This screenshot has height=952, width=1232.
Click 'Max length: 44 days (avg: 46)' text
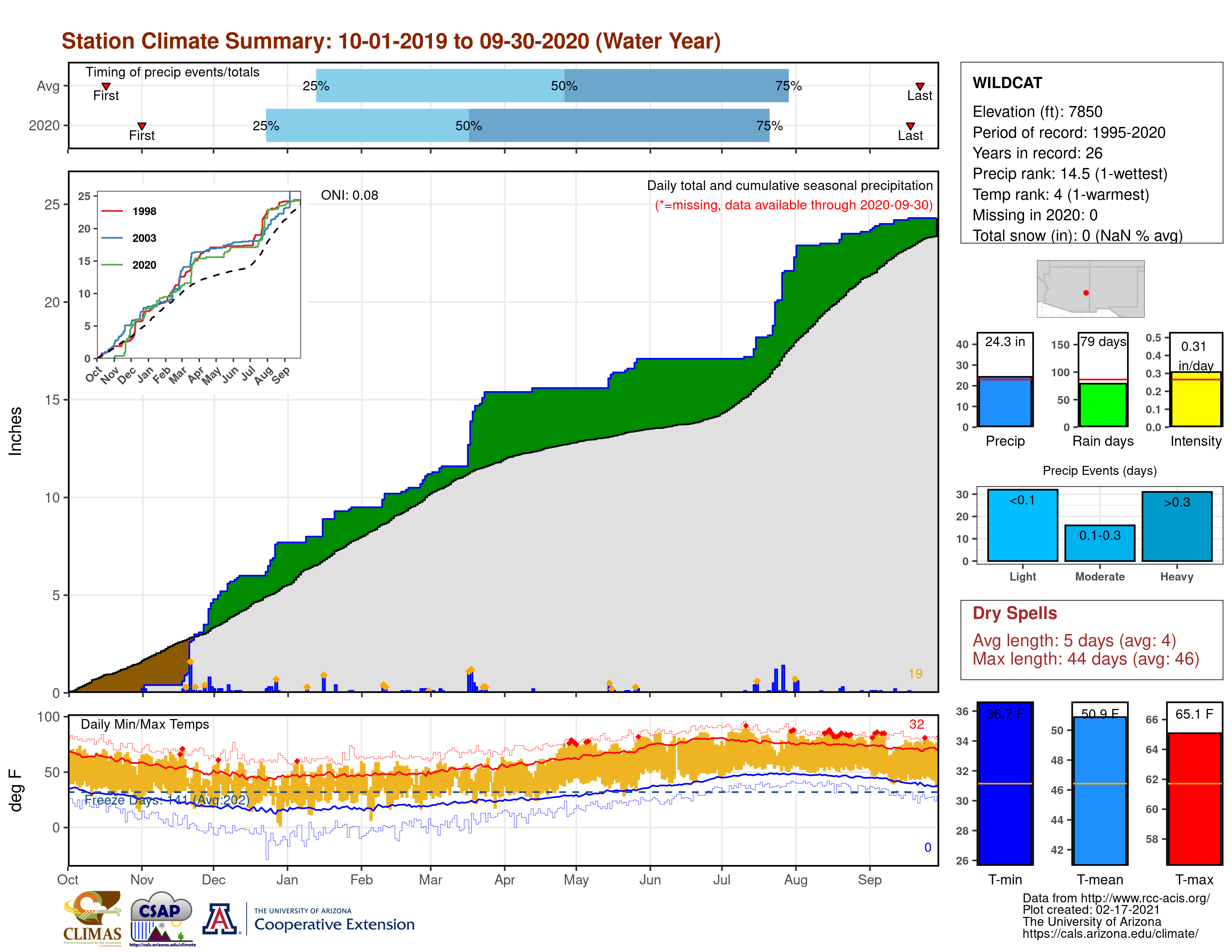tap(1086, 659)
